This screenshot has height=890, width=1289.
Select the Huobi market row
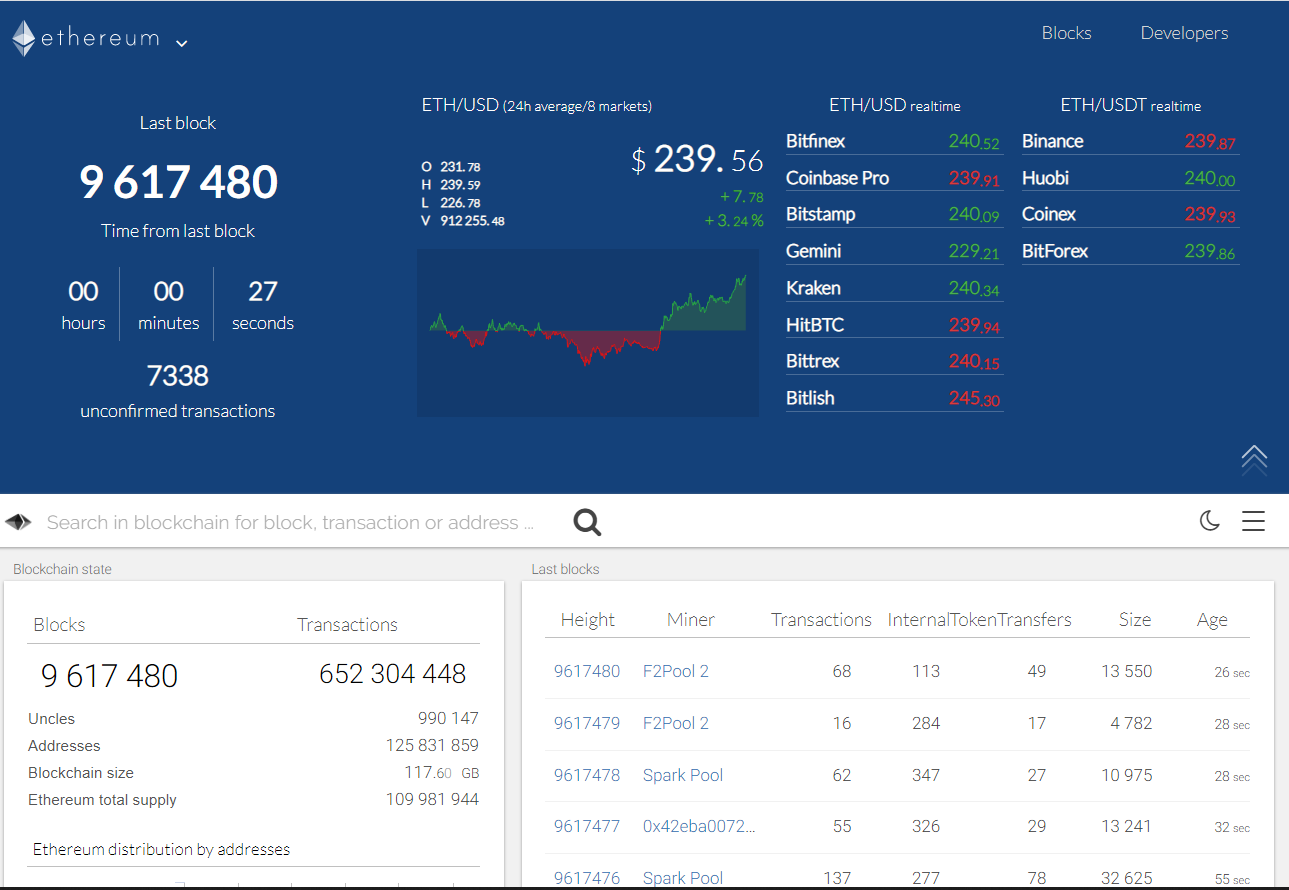point(1130,179)
